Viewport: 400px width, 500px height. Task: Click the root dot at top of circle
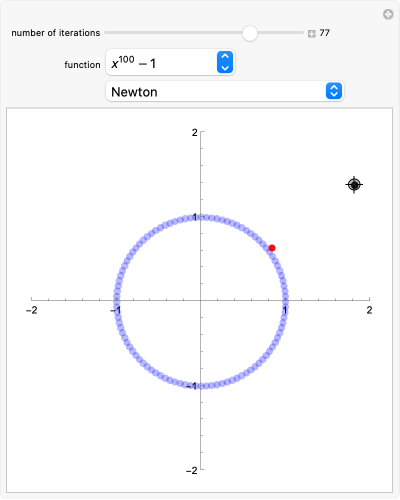(201, 217)
